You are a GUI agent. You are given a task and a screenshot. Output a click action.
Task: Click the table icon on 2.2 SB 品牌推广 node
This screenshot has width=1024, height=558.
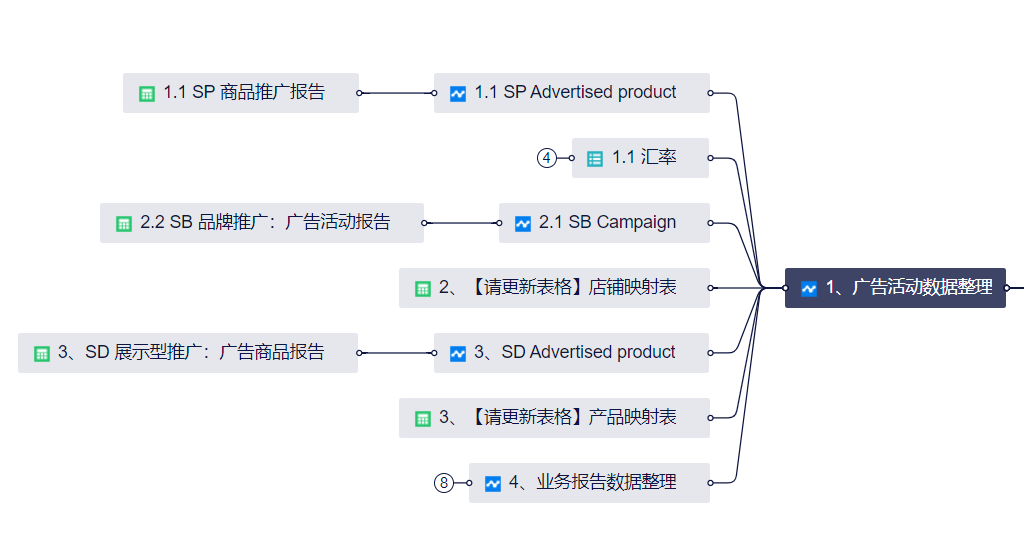tap(124, 223)
